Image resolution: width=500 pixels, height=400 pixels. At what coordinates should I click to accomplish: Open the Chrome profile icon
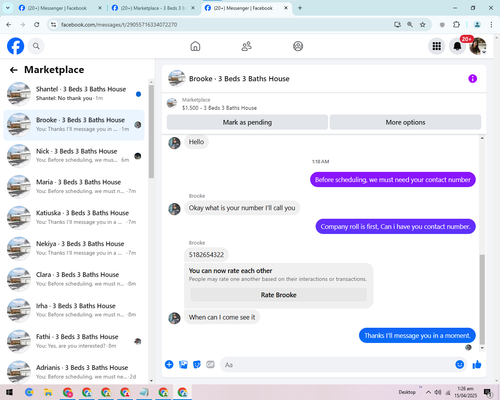[477, 25]
